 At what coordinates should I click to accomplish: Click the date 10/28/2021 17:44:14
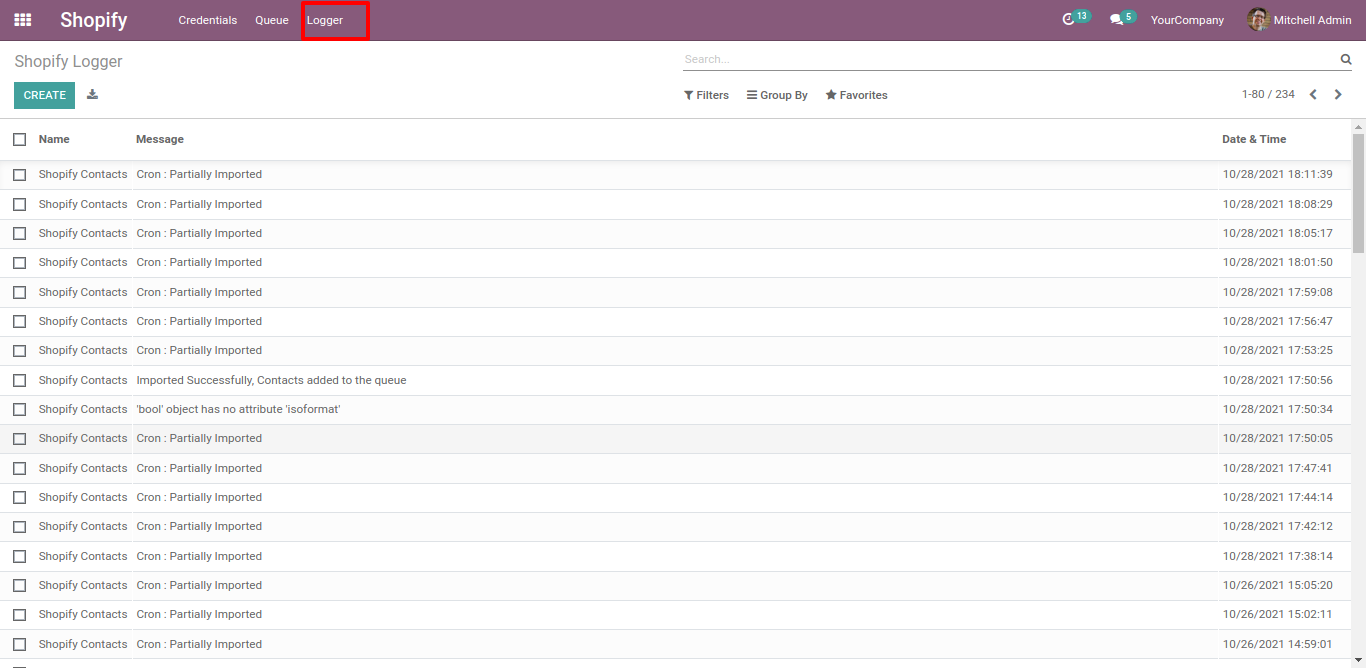click(1277, 497)
